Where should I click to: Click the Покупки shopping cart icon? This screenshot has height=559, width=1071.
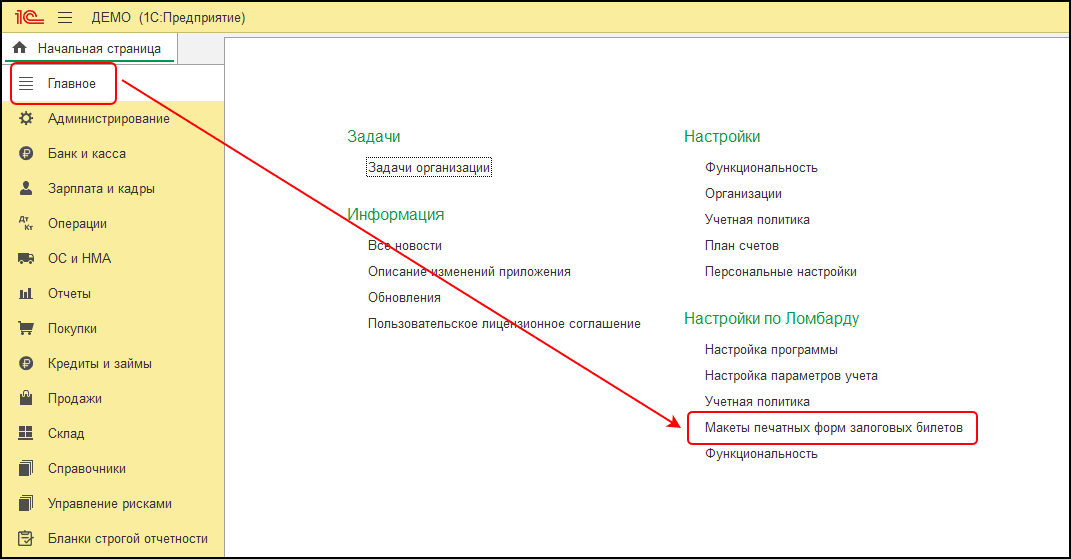coord(26,328)
